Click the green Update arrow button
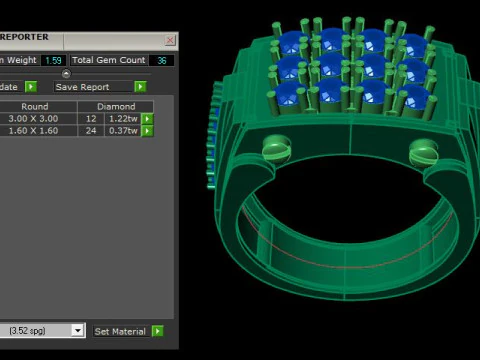The width and height of the screenshot is (480, 360). pos(31,87)
